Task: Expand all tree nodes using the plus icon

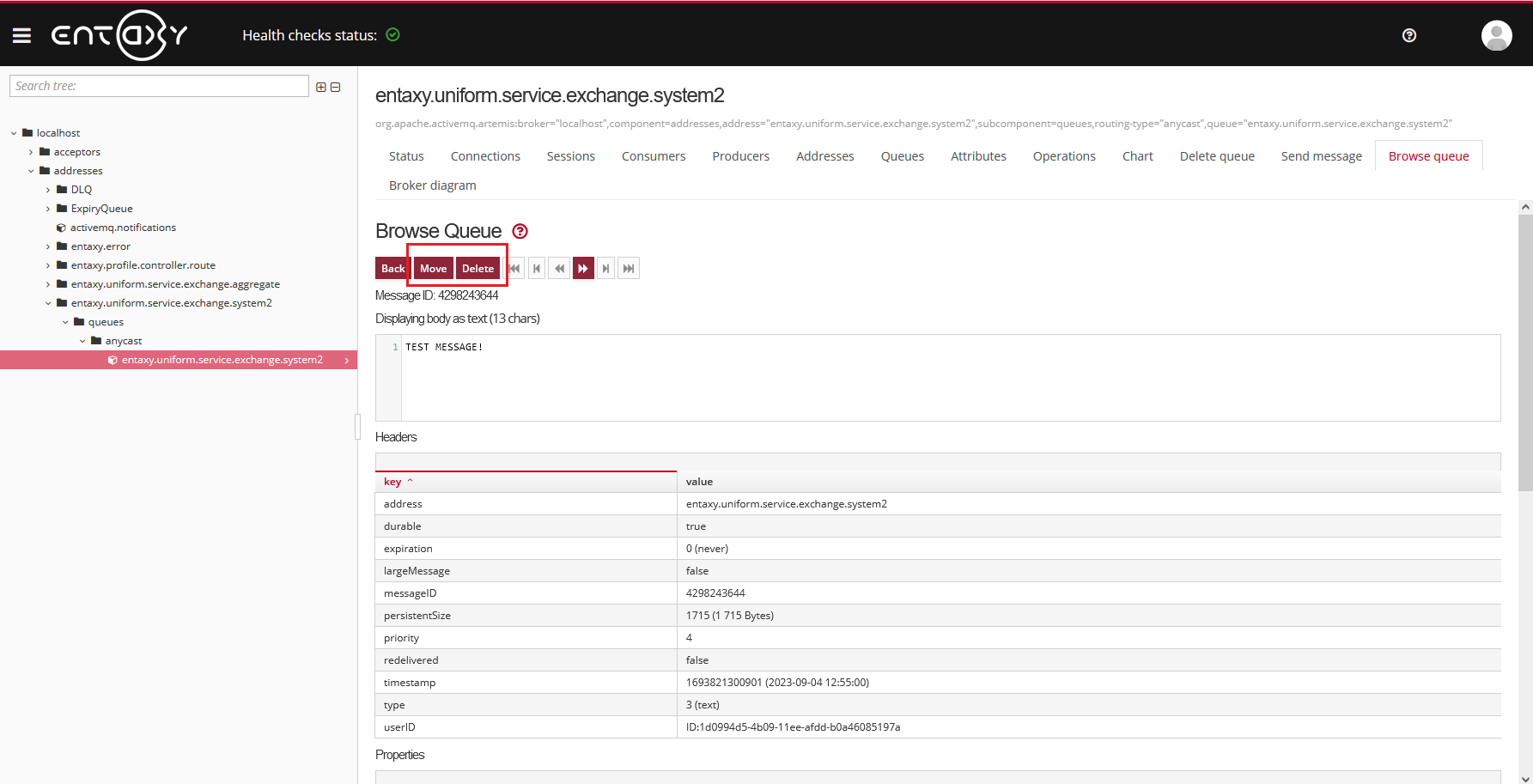Action: point(320,87)
